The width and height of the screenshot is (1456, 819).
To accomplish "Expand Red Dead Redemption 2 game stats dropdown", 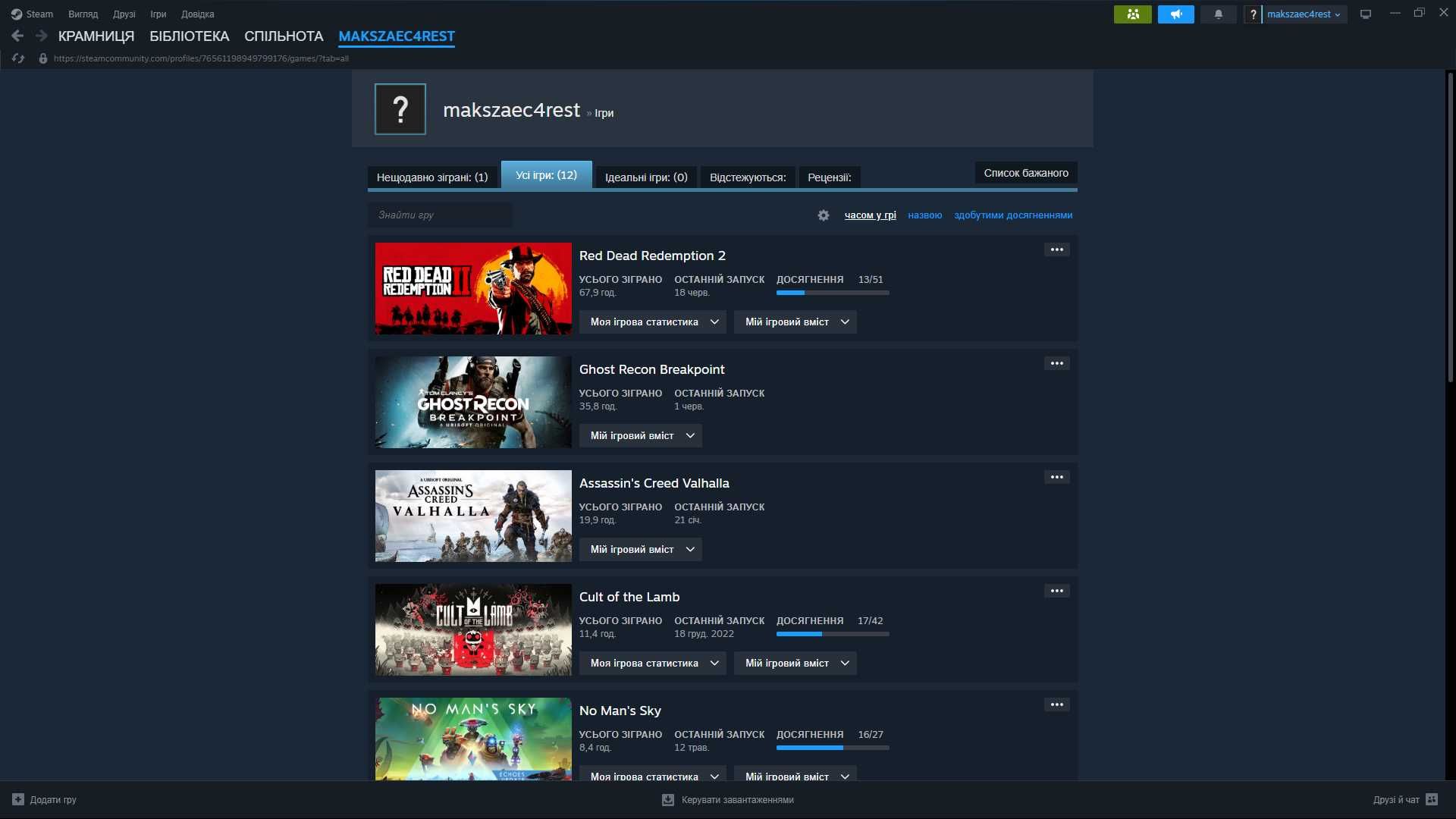I will point(653,322).
